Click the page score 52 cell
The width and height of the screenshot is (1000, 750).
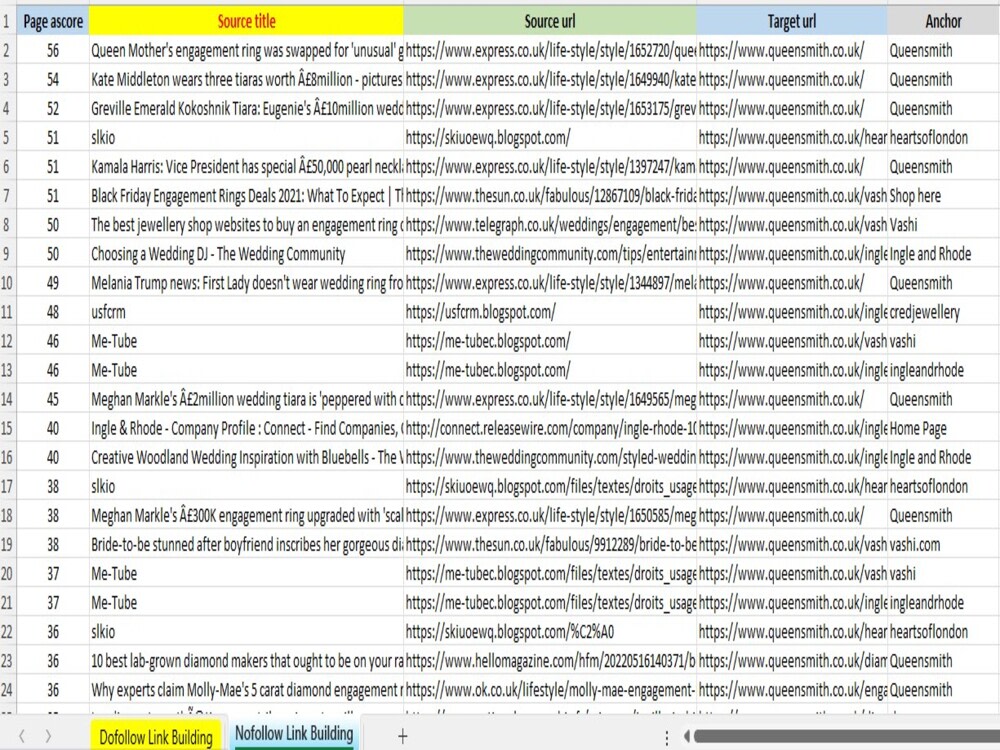click(x=53, y=108)
